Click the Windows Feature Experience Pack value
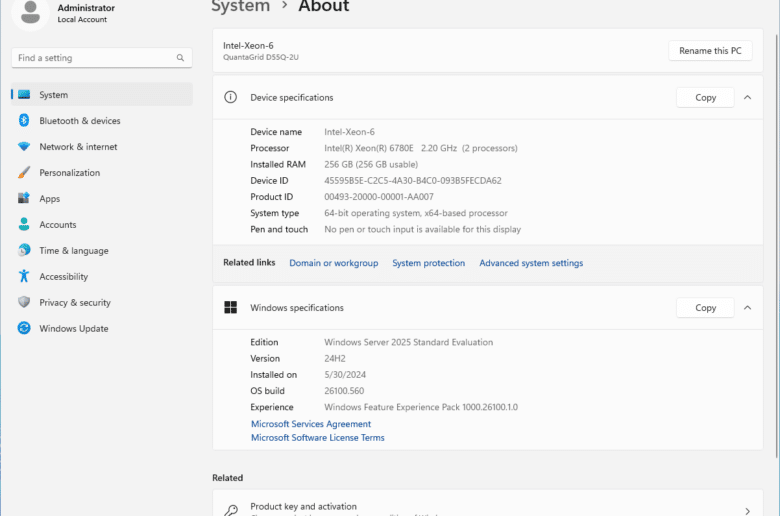Viewport: 780px width, 516px height. (x=421, y=407)
